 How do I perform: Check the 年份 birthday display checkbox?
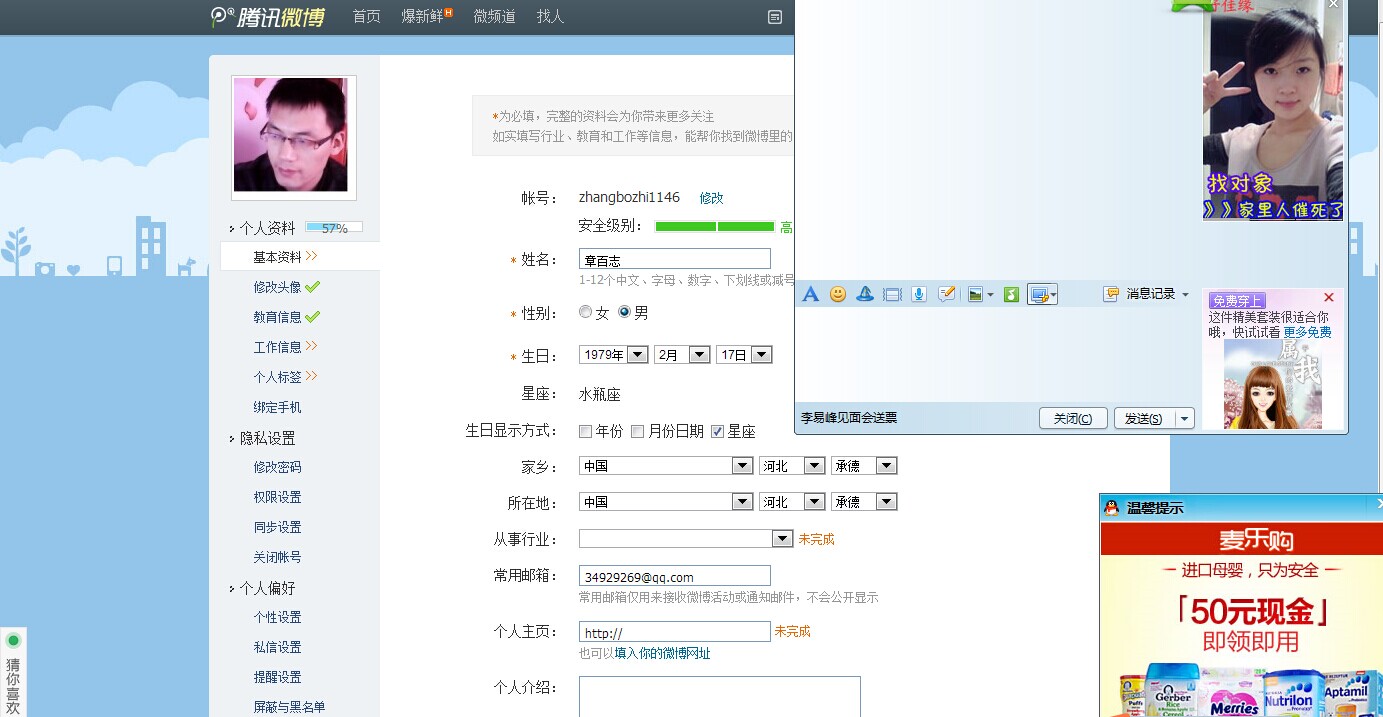(x=586, y=432)
